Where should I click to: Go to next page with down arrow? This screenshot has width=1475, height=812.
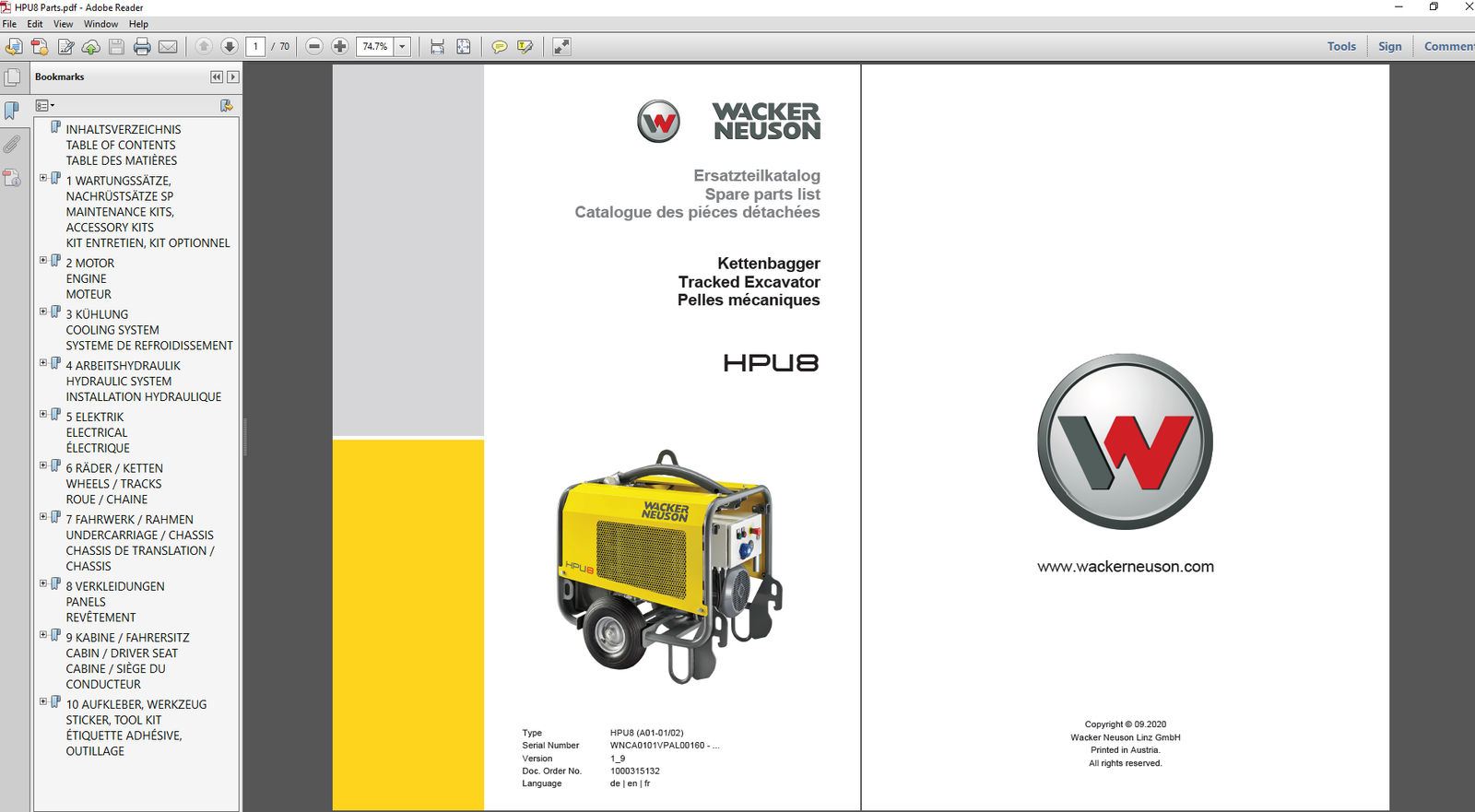[x=230, y=47]
